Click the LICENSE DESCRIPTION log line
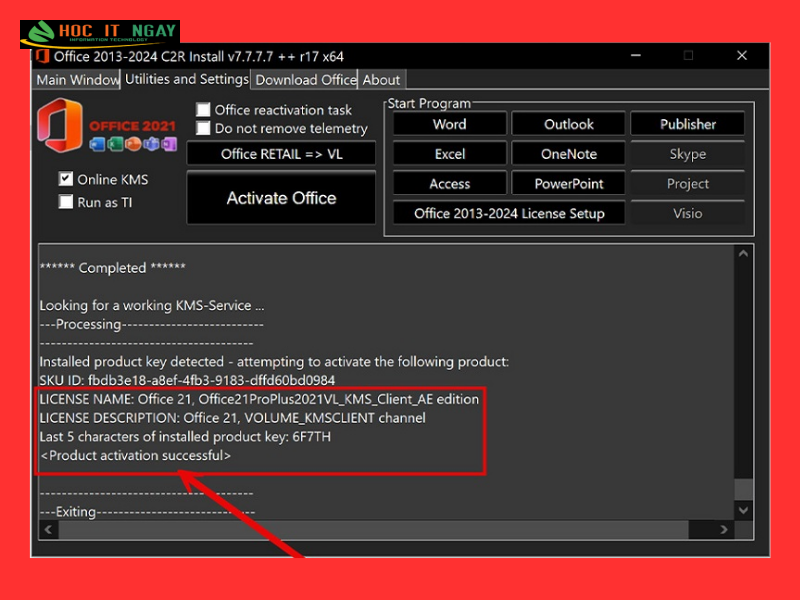The image size is (800, 600). tap(233, 418)
